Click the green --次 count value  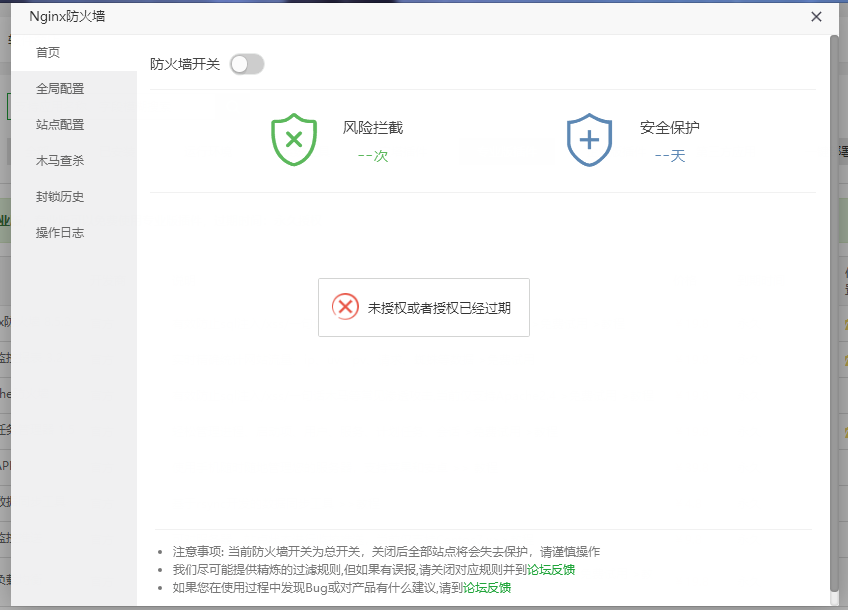[x=373, y=156]
